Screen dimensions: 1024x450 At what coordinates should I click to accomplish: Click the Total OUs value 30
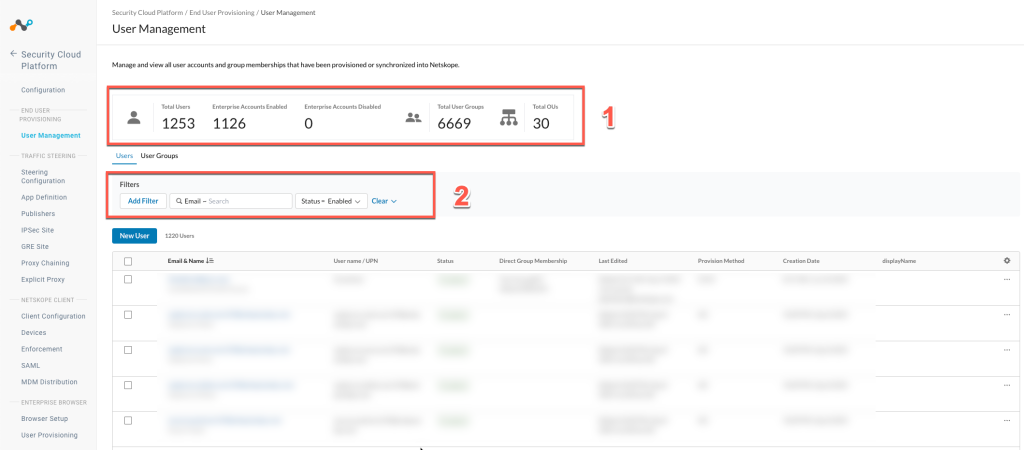[x=541, y=123]
